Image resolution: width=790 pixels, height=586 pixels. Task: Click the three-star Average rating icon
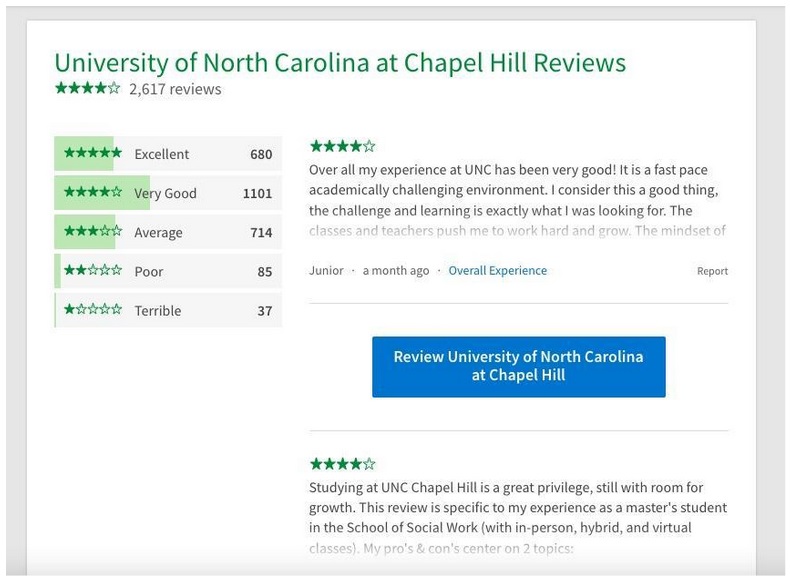(92, 232)
